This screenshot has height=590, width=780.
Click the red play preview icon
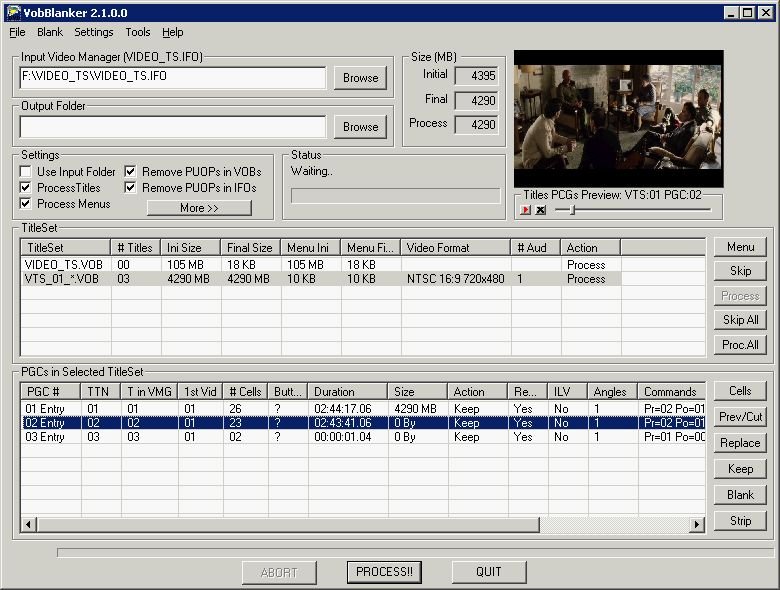click(x=526, y=210)
